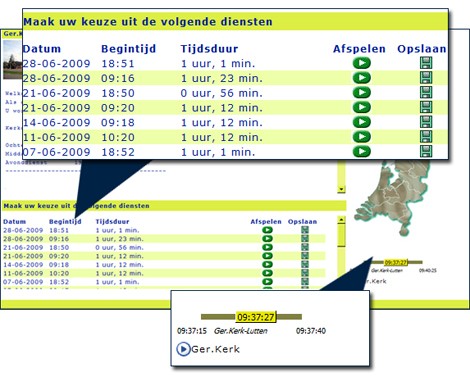This screenshot has height=377, width=470.
Task: Click the church photo thumbnail
Action: pyautogui.click(x=12, y=59)
